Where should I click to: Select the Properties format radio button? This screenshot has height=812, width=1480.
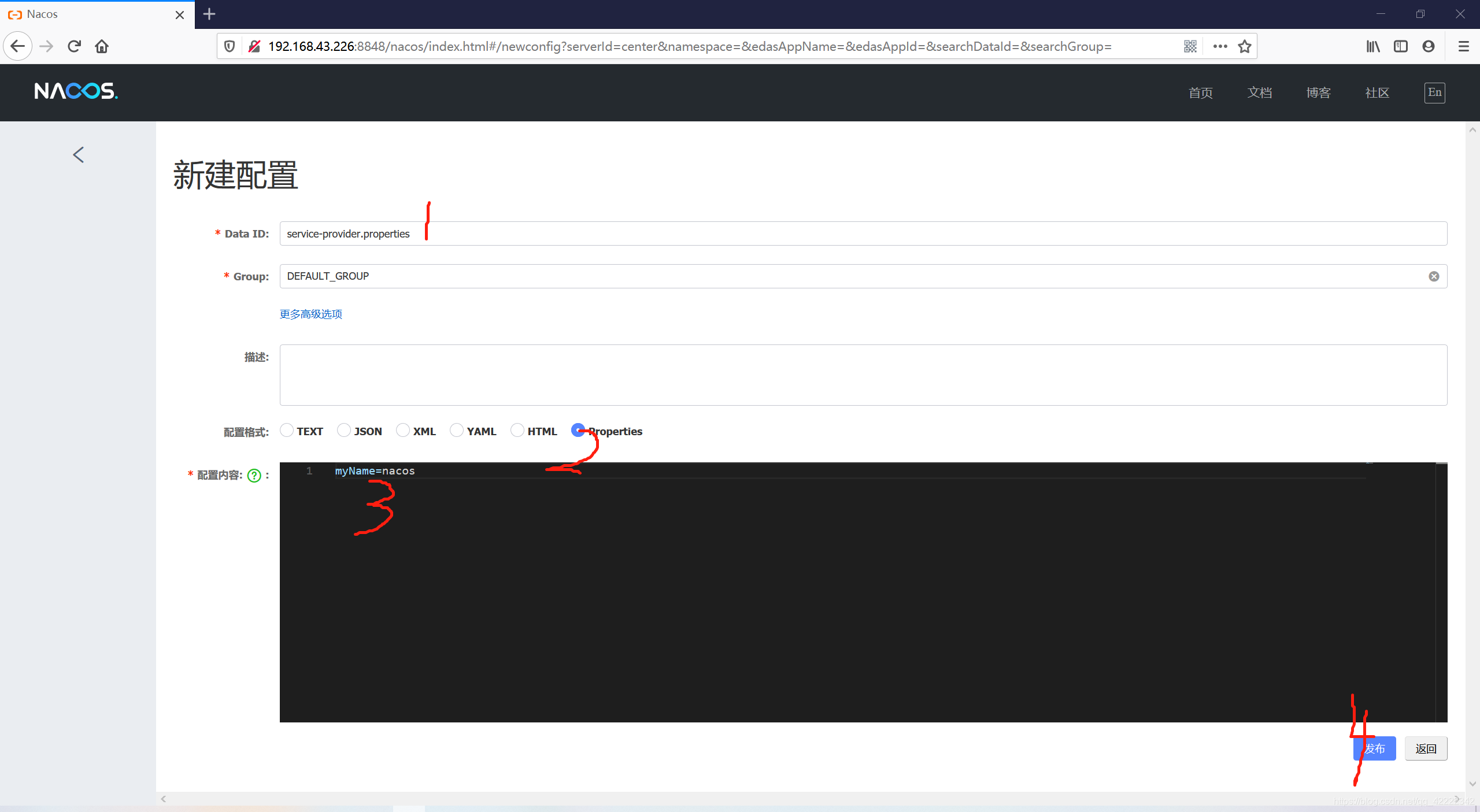click(x=578, y=430)
